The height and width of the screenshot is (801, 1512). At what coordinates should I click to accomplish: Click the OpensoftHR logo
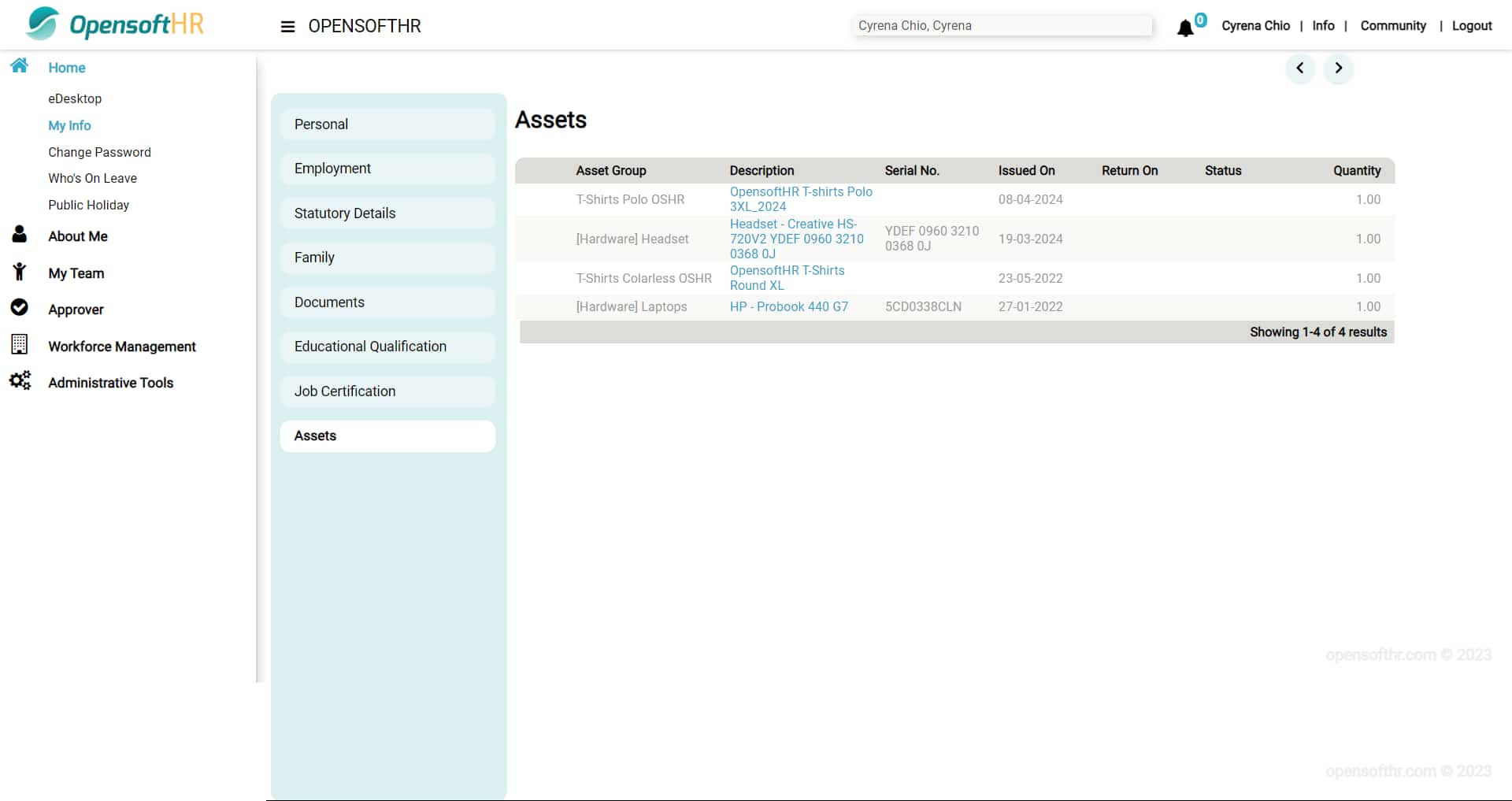point(113,24)
